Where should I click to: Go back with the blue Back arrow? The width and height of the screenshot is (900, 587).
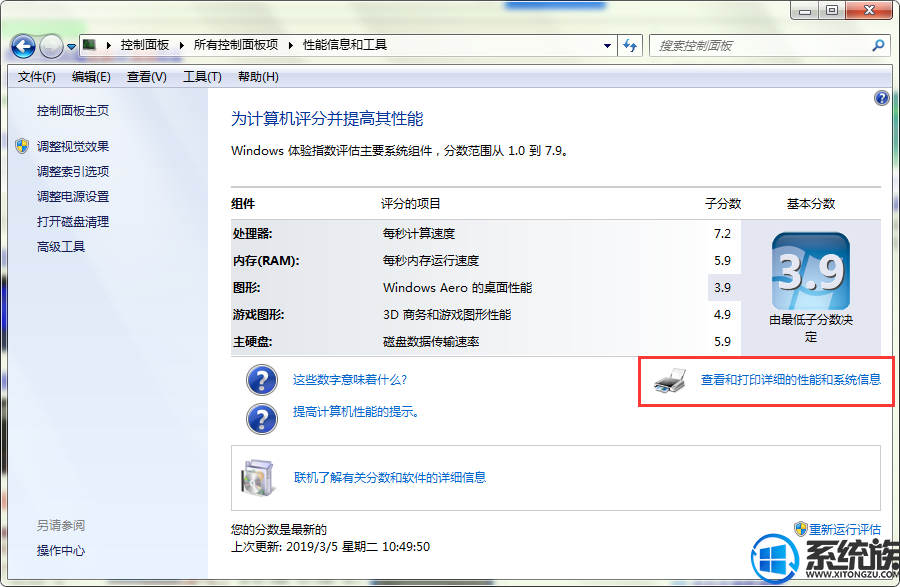tap(24, 46)
